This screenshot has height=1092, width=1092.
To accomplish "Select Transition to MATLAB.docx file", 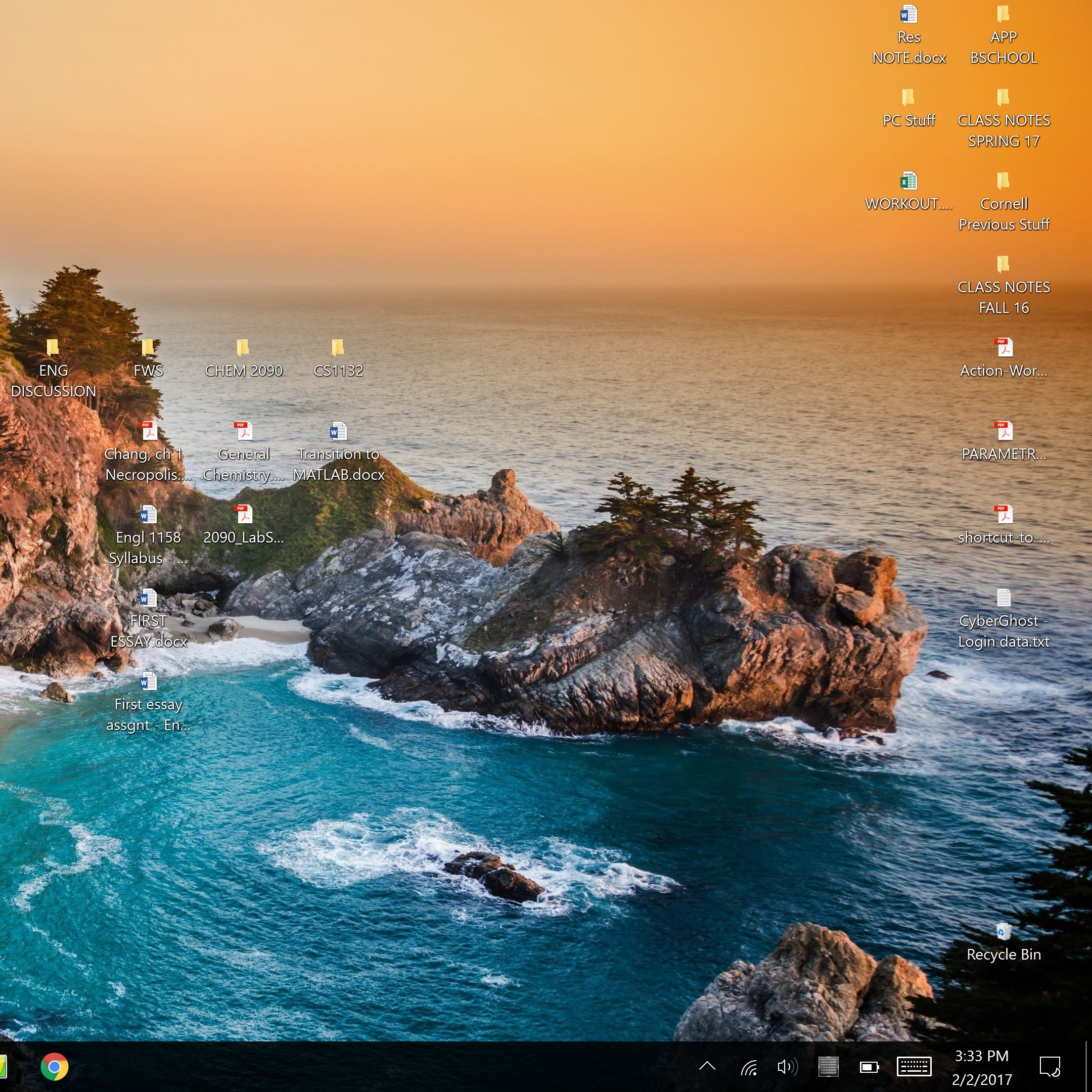I will click(338, 432).
